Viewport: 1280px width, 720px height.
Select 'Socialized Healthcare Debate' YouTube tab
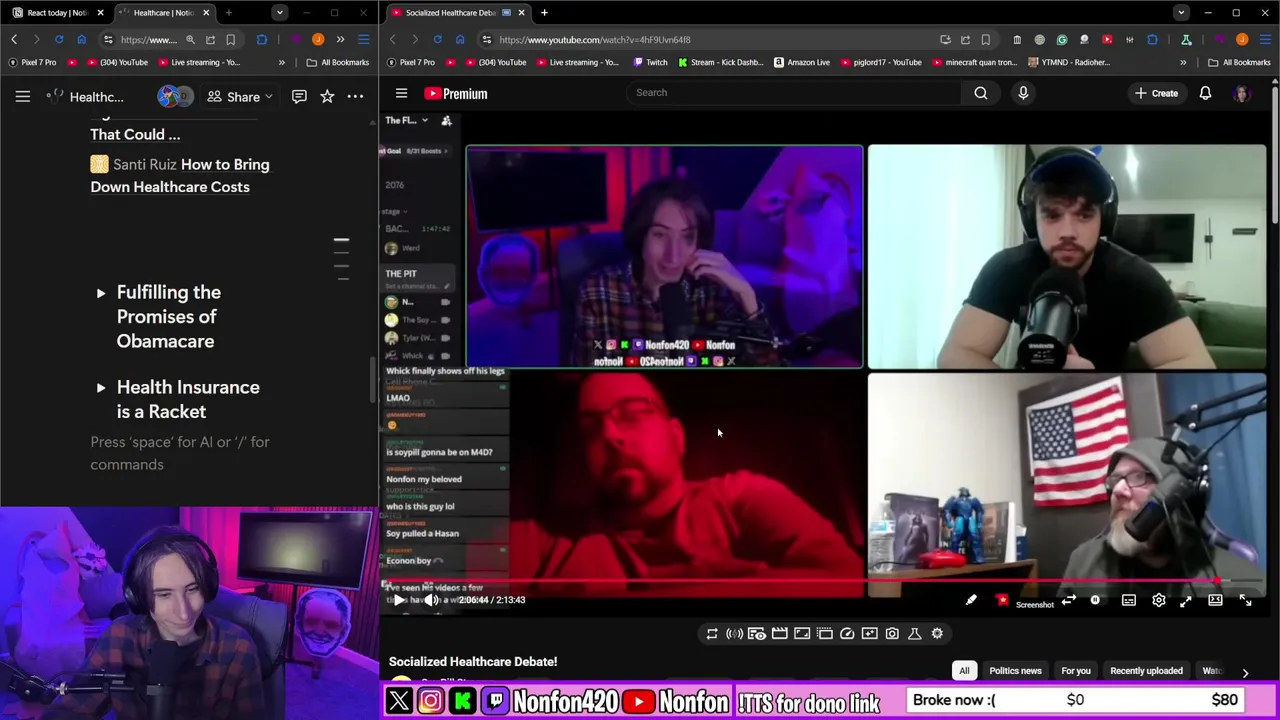(x=458, y=13)
